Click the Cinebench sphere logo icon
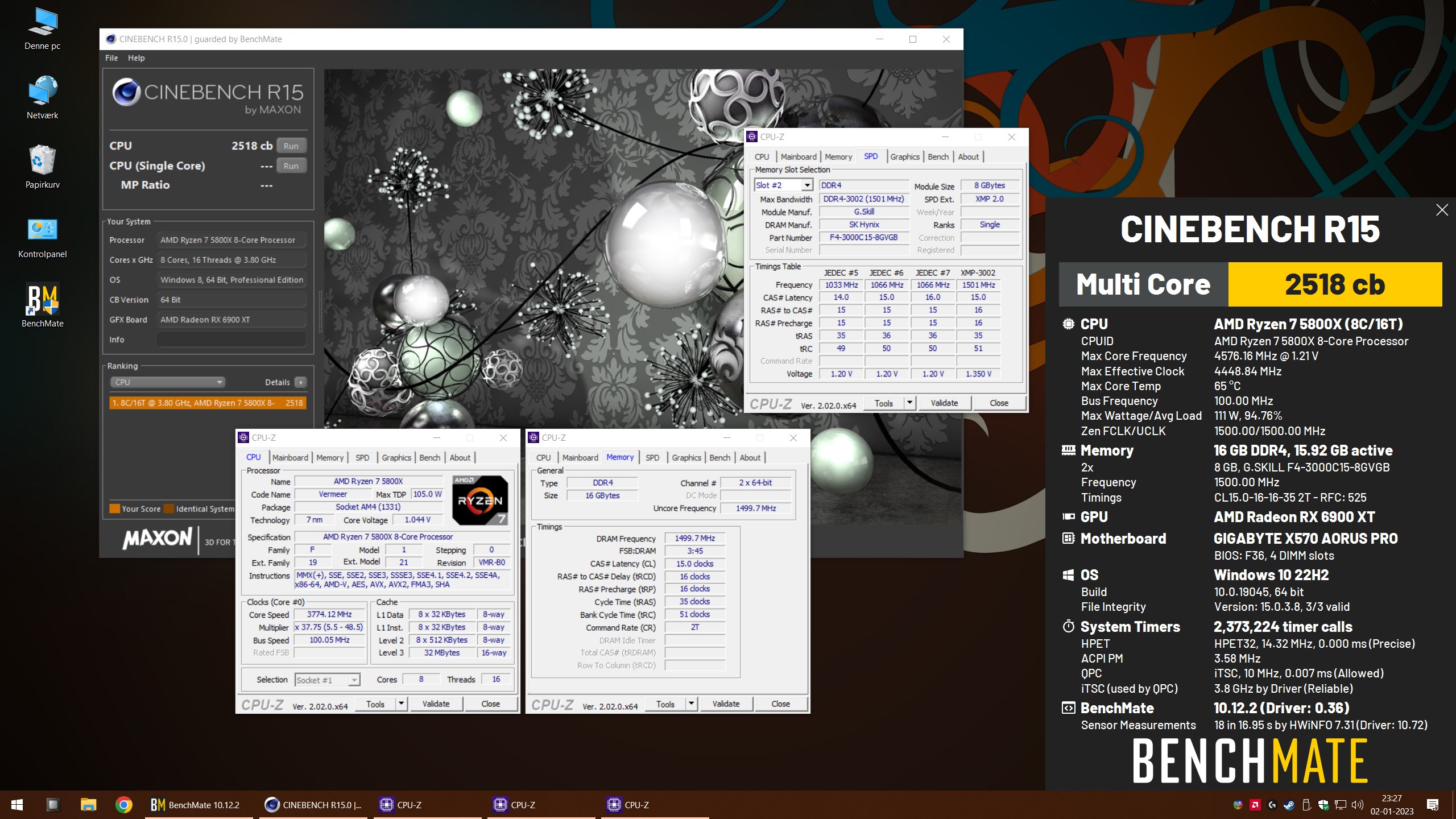The width and height of the screenshot is (1456, 819). tap(126, 92)
